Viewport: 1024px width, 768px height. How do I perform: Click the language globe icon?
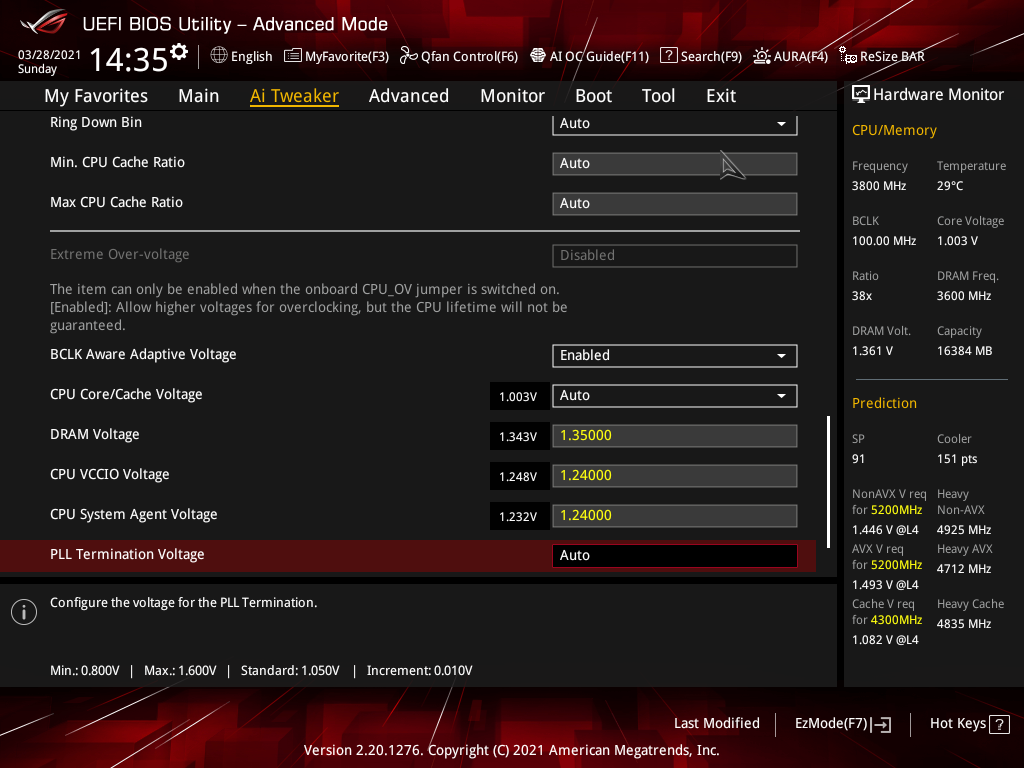[219, 56]
